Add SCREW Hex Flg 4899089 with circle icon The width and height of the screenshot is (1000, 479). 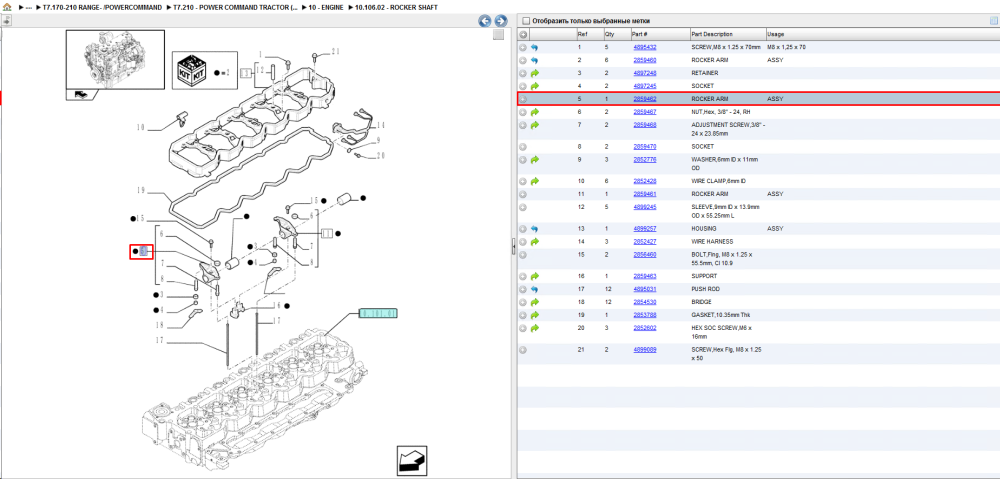click(523, 350)
